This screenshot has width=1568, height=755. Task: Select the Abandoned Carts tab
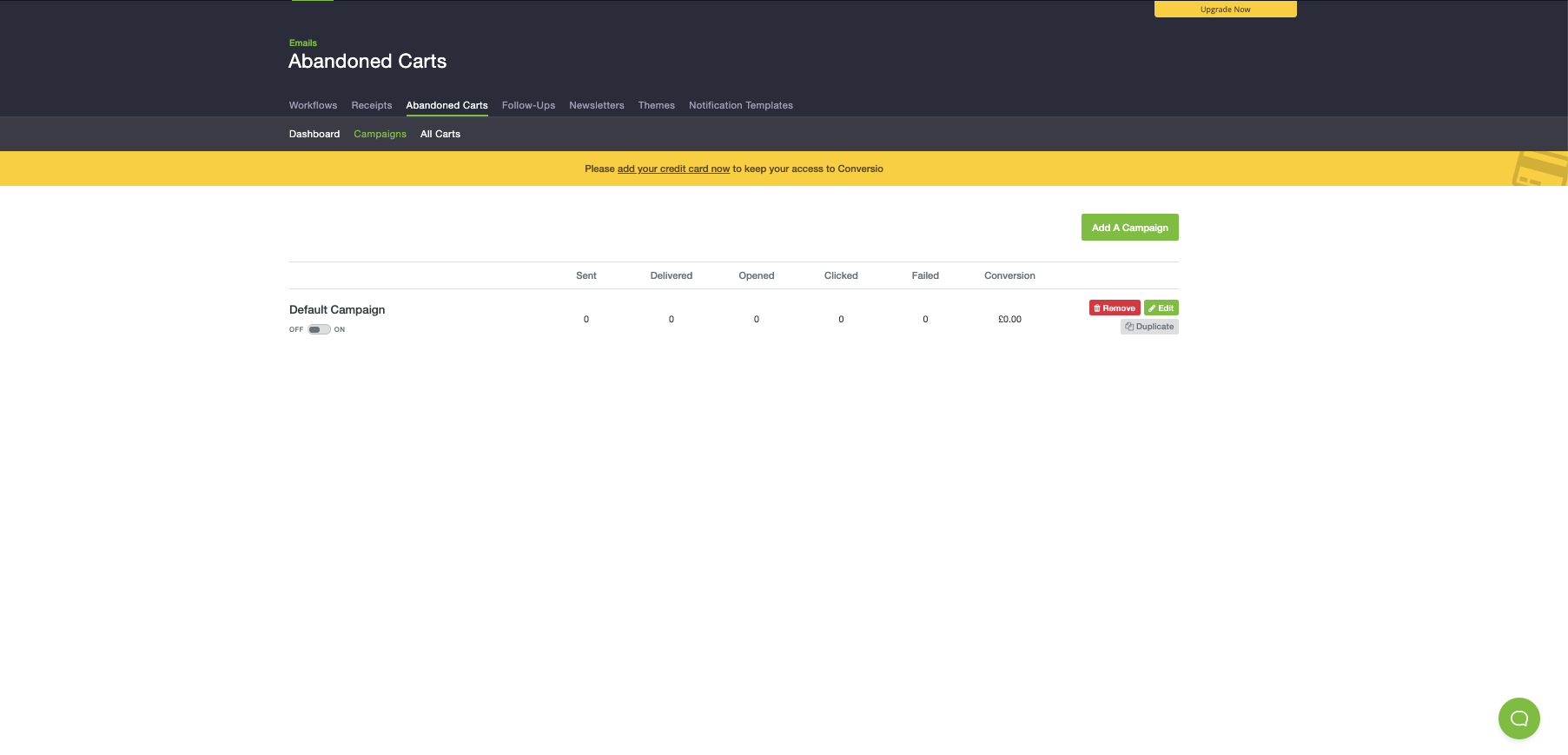[447, 105]
